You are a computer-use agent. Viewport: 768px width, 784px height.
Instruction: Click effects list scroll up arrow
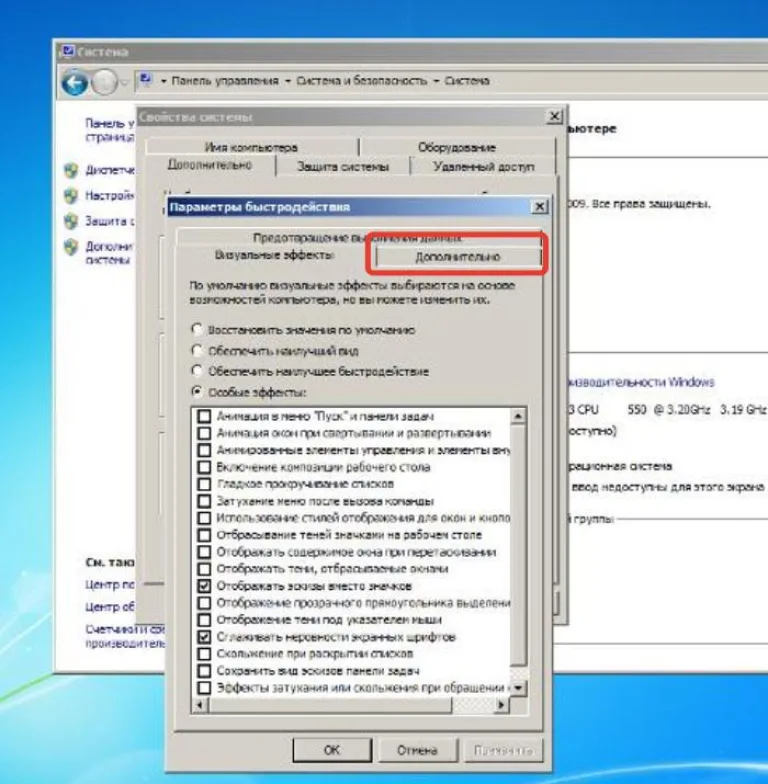[x=518, y=416]
